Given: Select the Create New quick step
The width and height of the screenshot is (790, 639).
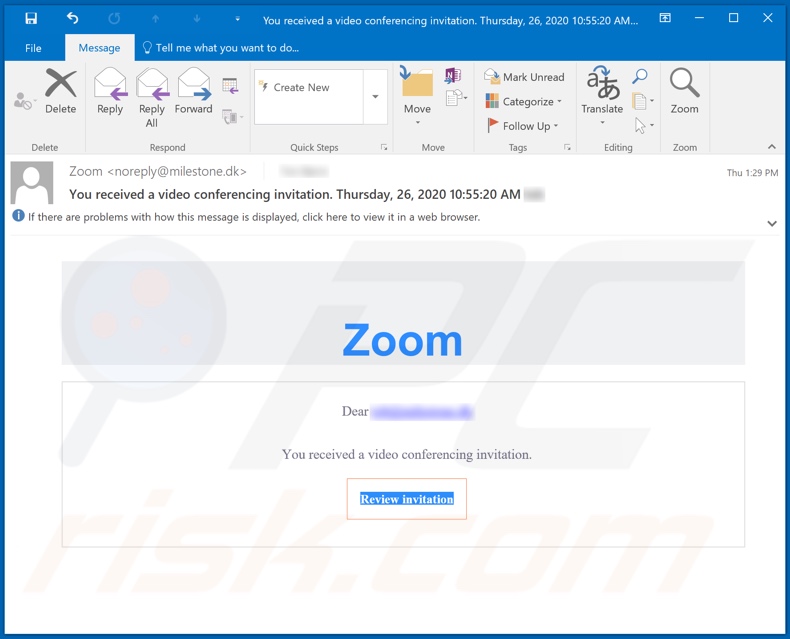Looking at the screenshot, I should (x=308, y=87).
